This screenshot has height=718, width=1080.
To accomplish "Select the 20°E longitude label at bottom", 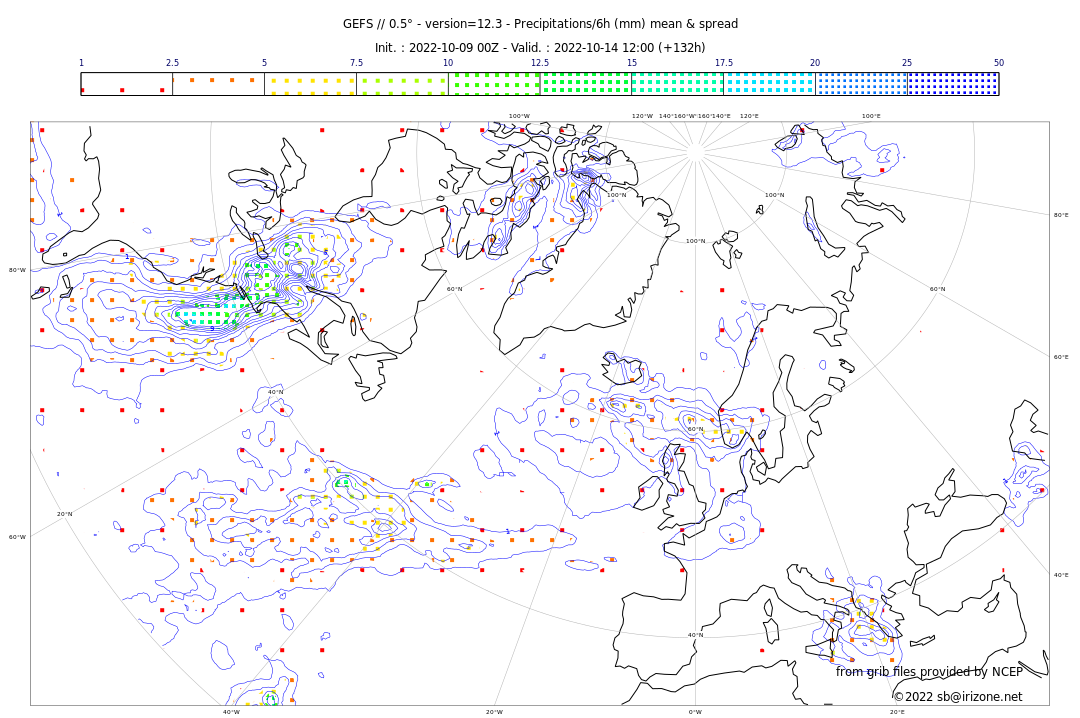I will coord(897,712).
